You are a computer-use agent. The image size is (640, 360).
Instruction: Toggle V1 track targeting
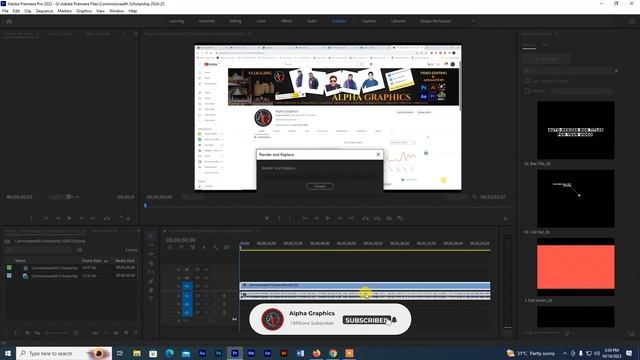187,286
